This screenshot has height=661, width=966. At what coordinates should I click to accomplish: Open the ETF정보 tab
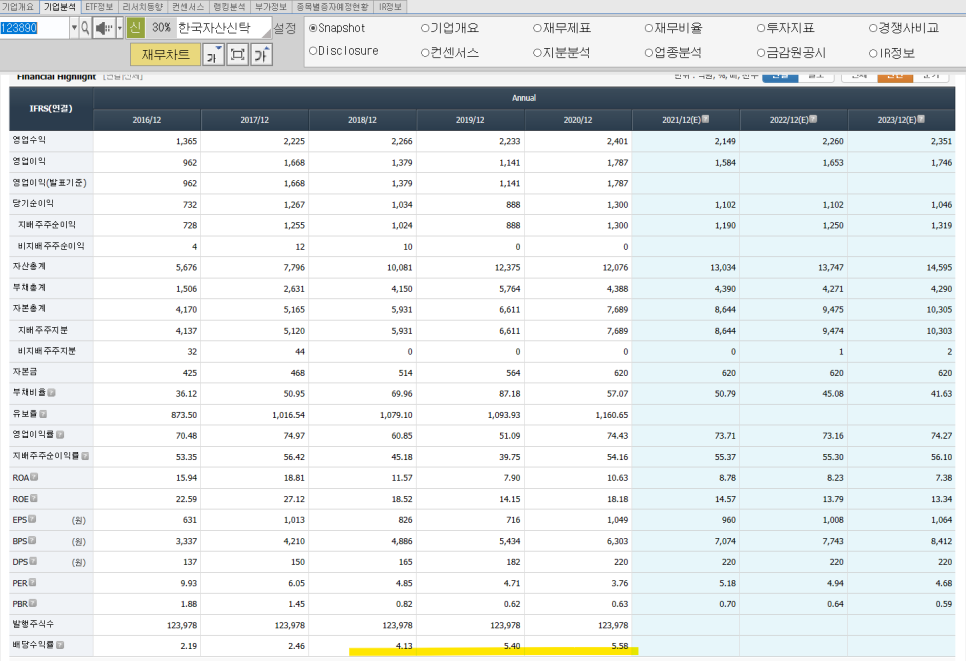(x=99, y=7)
